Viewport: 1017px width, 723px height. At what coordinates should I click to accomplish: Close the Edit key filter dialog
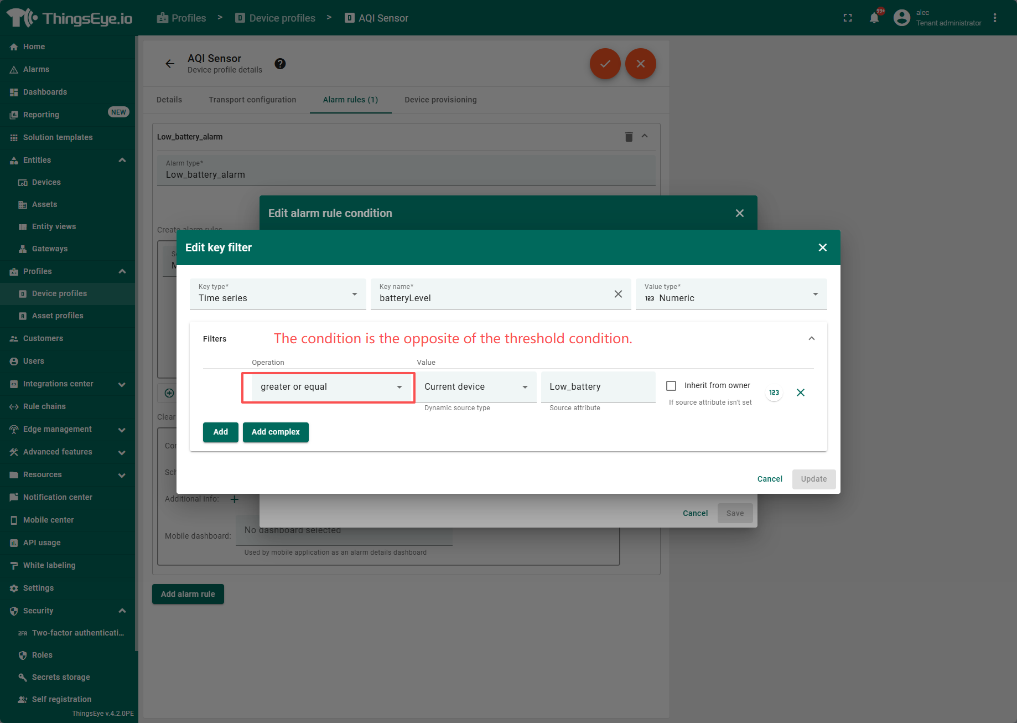(x=822, y=248)
